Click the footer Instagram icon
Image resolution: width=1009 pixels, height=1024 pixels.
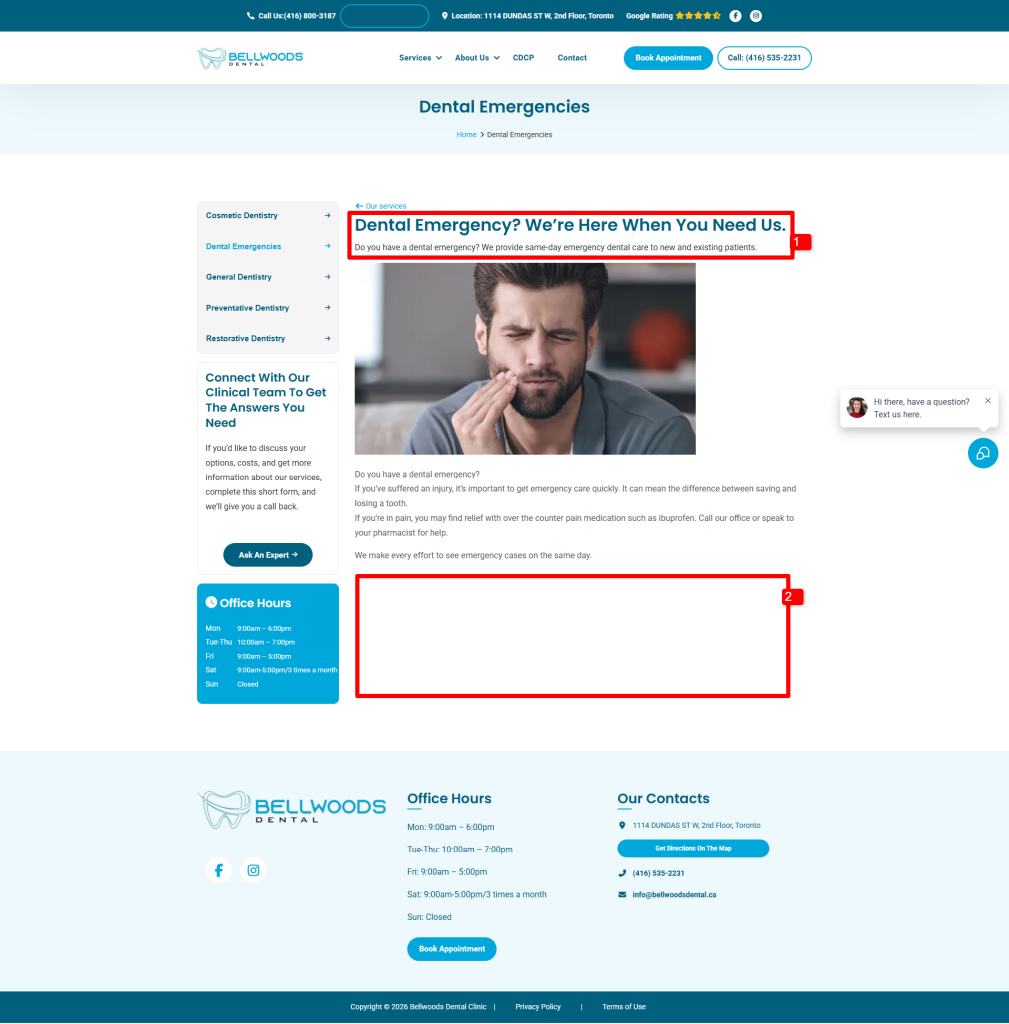point(253,870)
